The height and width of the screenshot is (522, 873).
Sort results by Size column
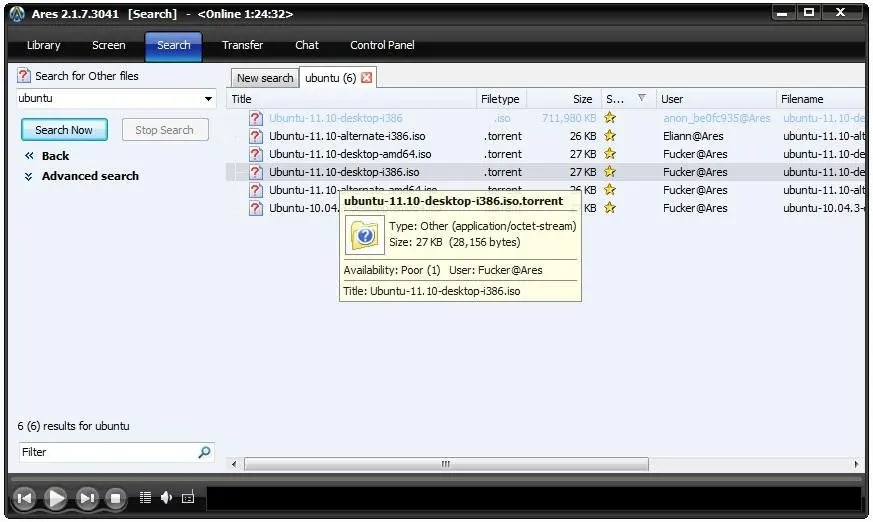563,99
